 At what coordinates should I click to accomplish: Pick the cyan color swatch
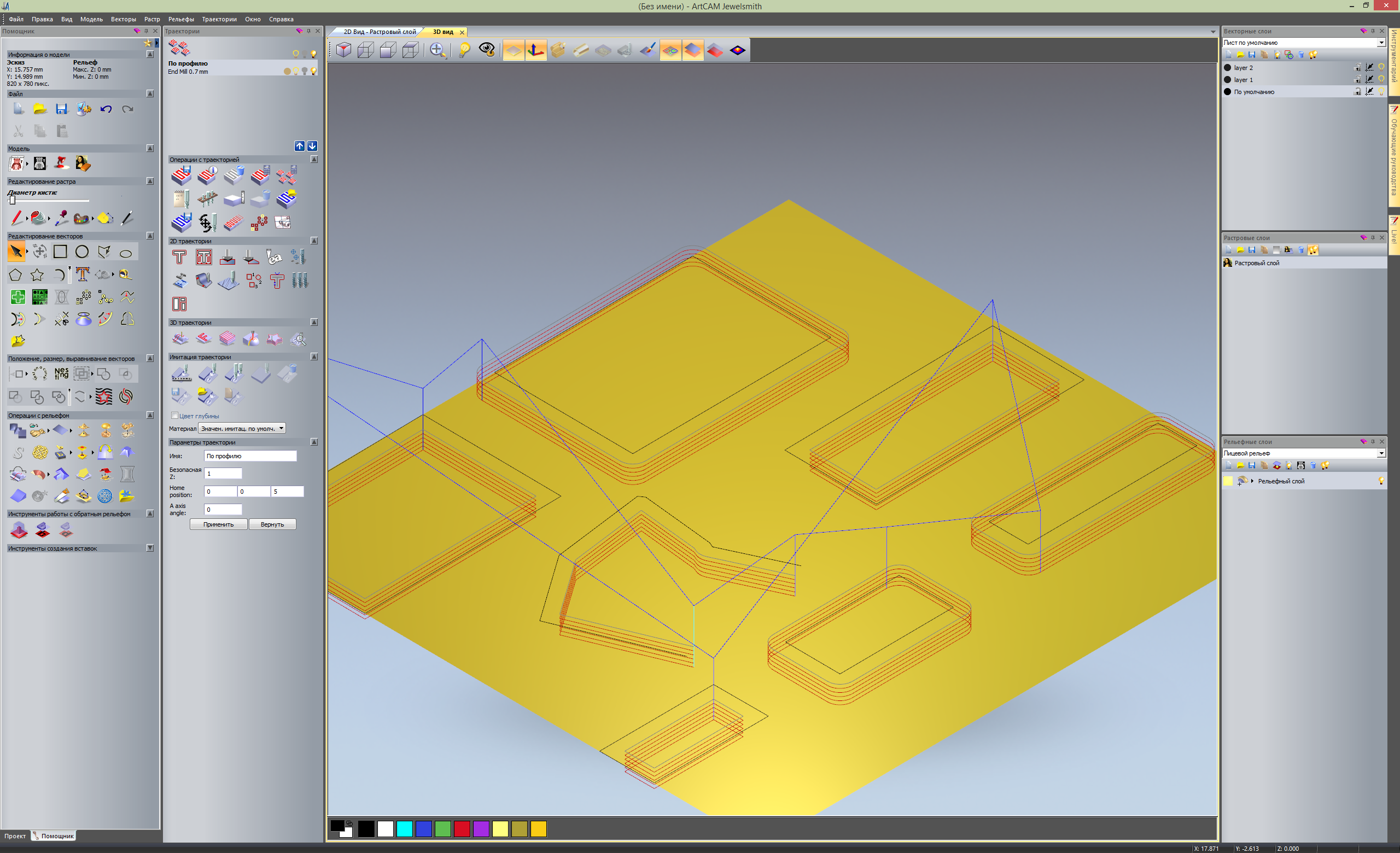pos(405,828)
